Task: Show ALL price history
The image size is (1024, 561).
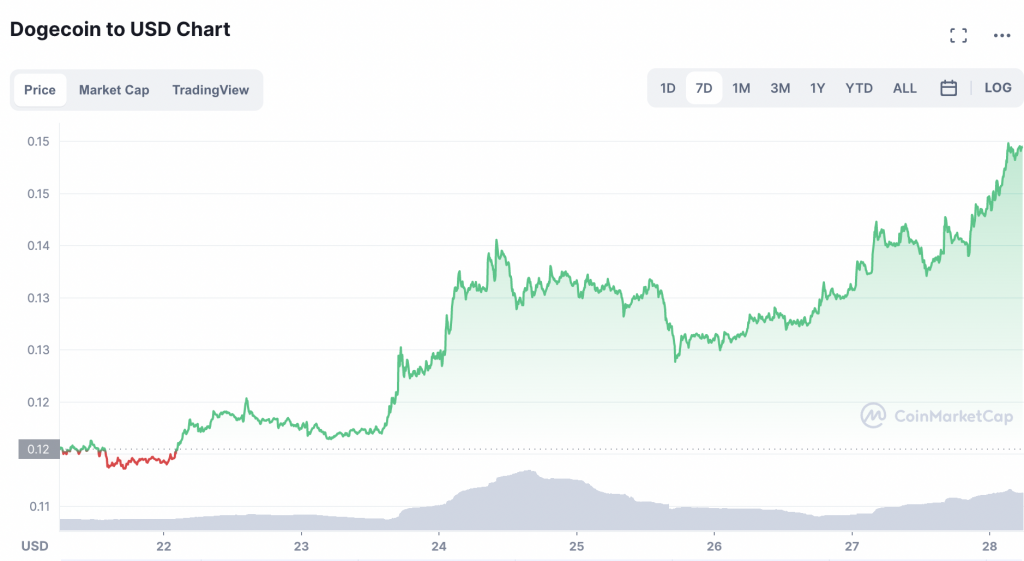Action: point(905,88)
